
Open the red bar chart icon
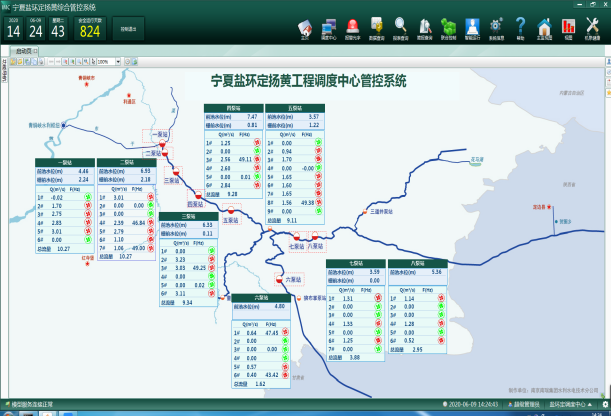coord(568,28)
